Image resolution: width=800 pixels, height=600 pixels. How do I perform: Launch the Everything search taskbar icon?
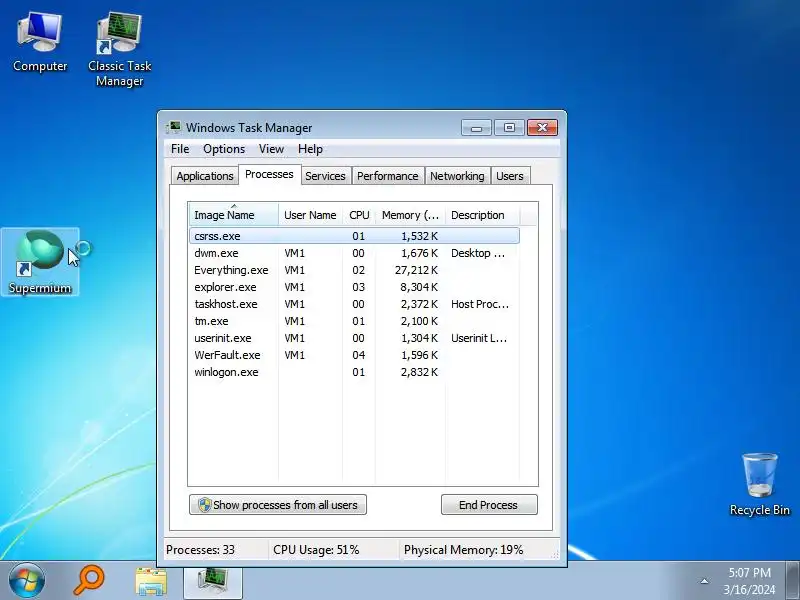[89, 581]
